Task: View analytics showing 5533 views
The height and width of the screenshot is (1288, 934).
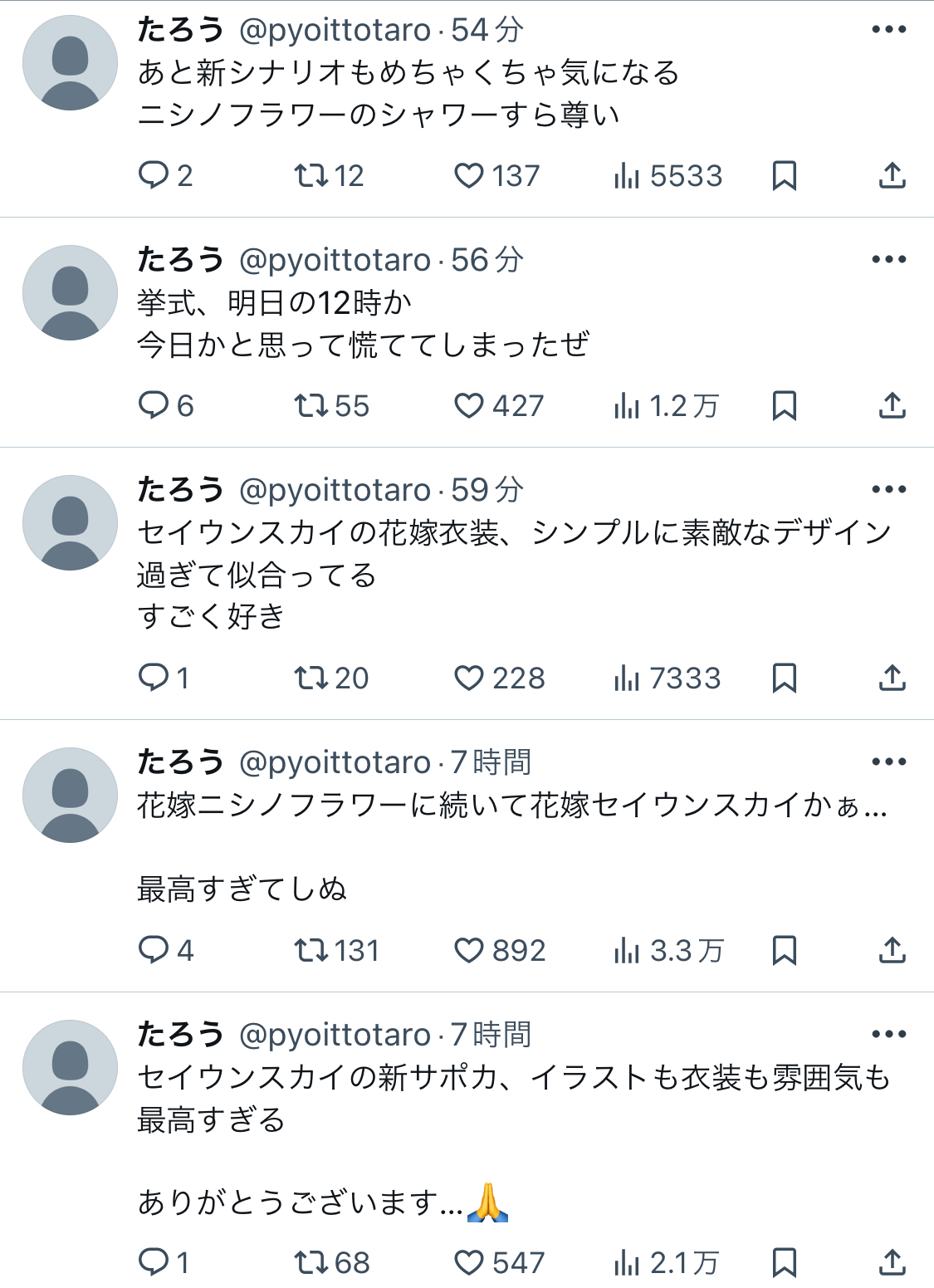Action: 668,176
